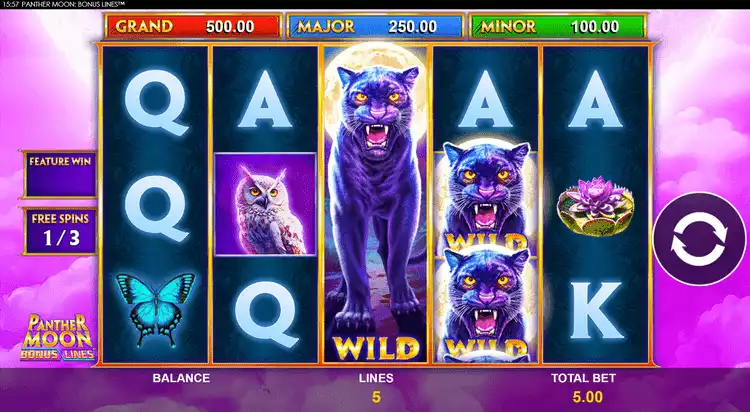Open the Grand 500.00 jackpot panel

click(x=192, y=26)
